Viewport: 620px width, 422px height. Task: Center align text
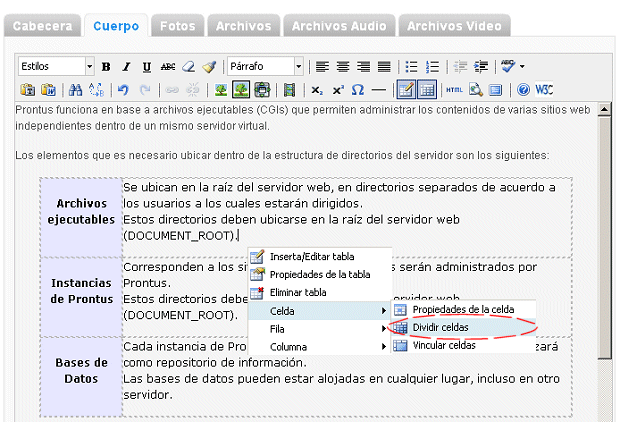point(343,67)
